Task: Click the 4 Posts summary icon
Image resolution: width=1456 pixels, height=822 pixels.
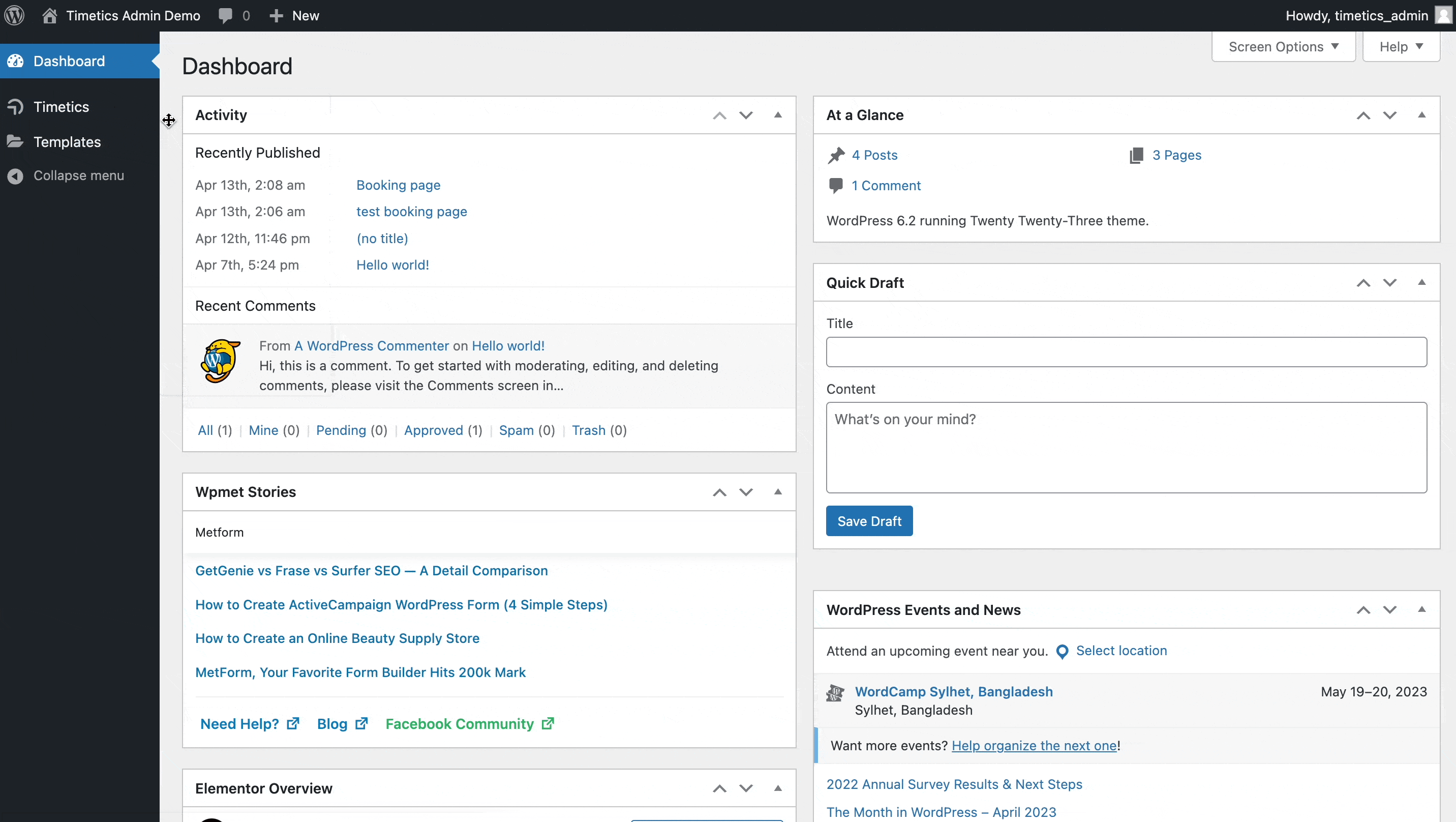Action: tap(836, 155)
